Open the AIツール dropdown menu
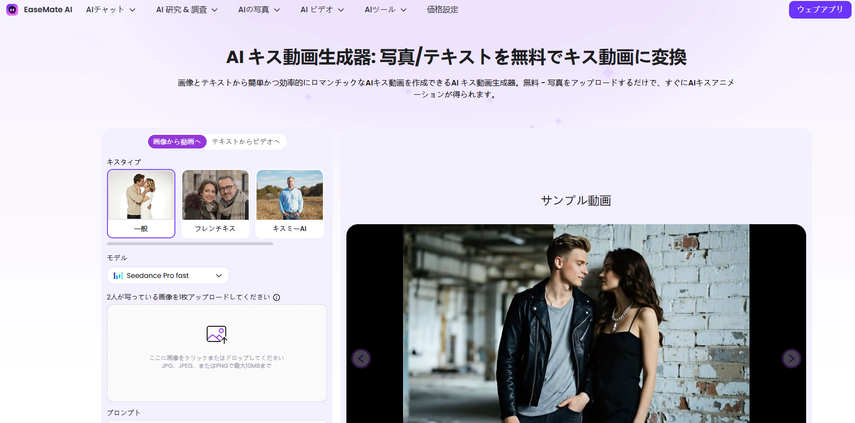855x423 pixels. (x=386, y=10)
